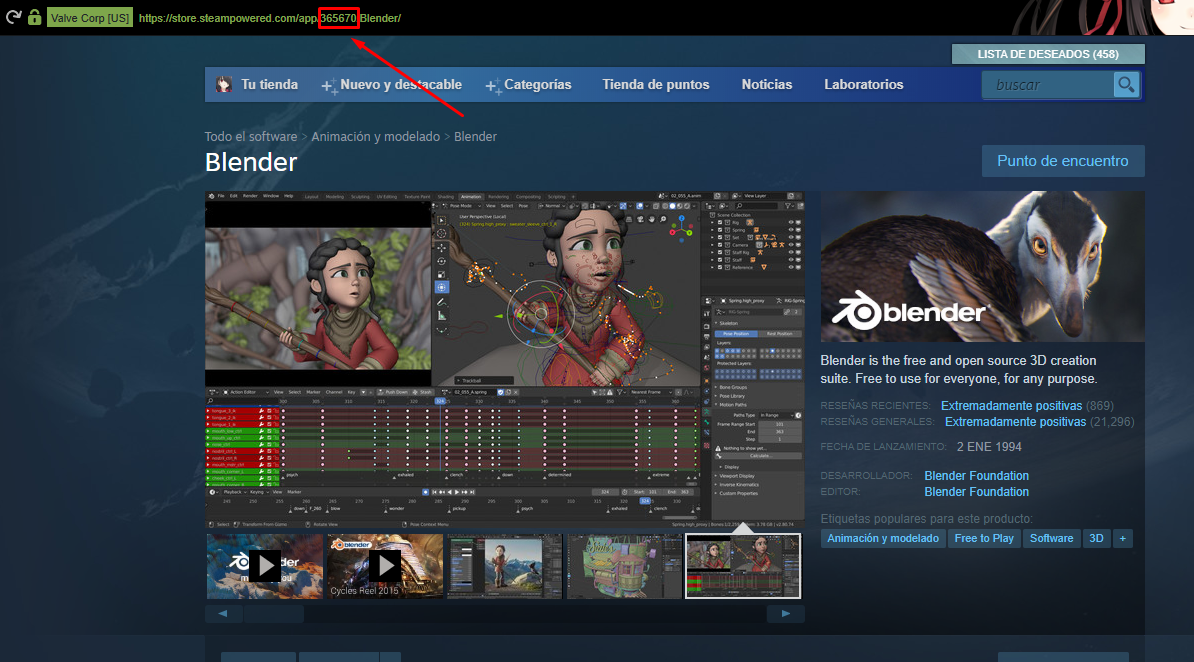Play the Cycles Reel 2015 video
Image resolution: width=1194 pixels, height=662 pixels.
[x=385, y=566]
